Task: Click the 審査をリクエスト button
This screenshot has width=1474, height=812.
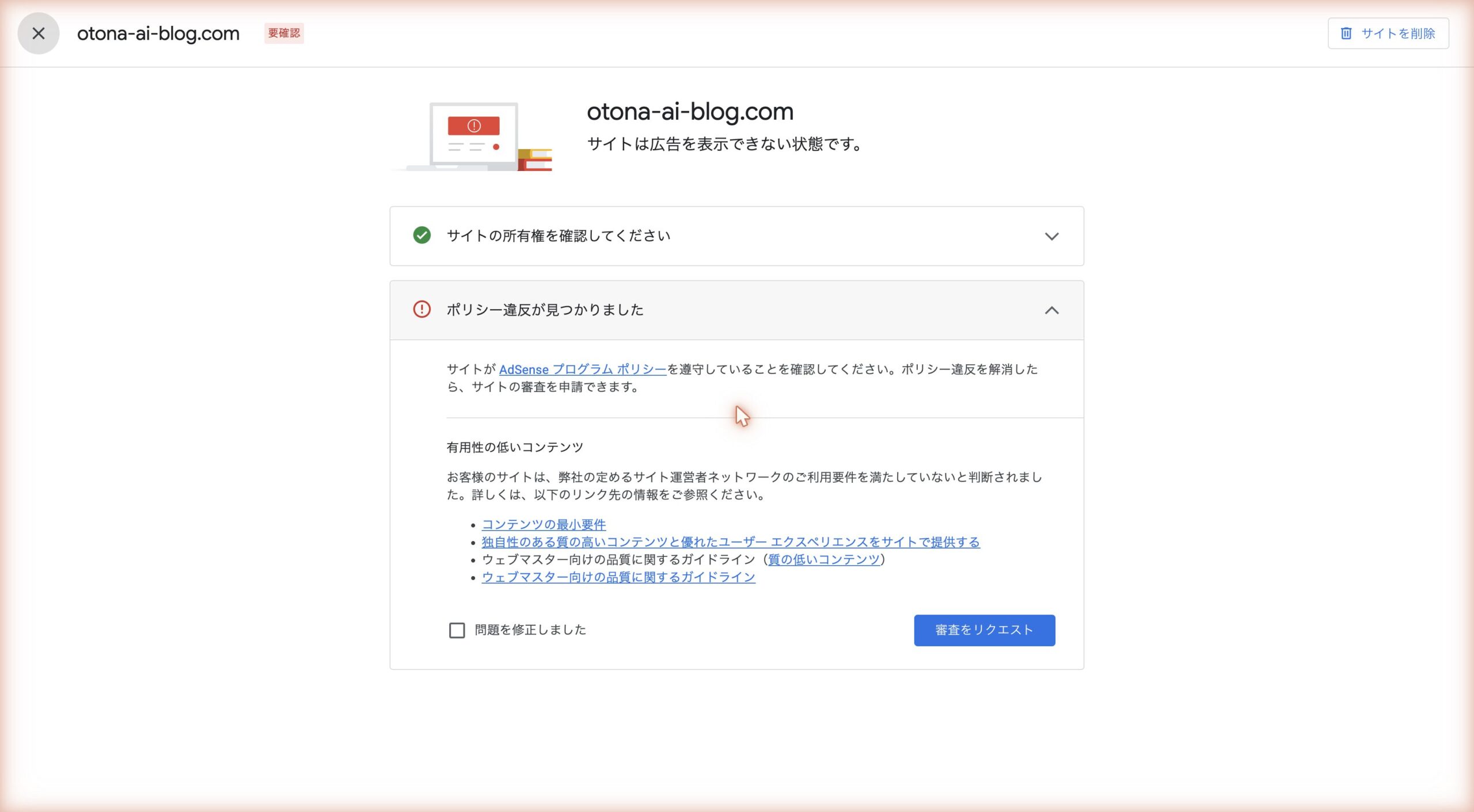Action: coord(985,631)
